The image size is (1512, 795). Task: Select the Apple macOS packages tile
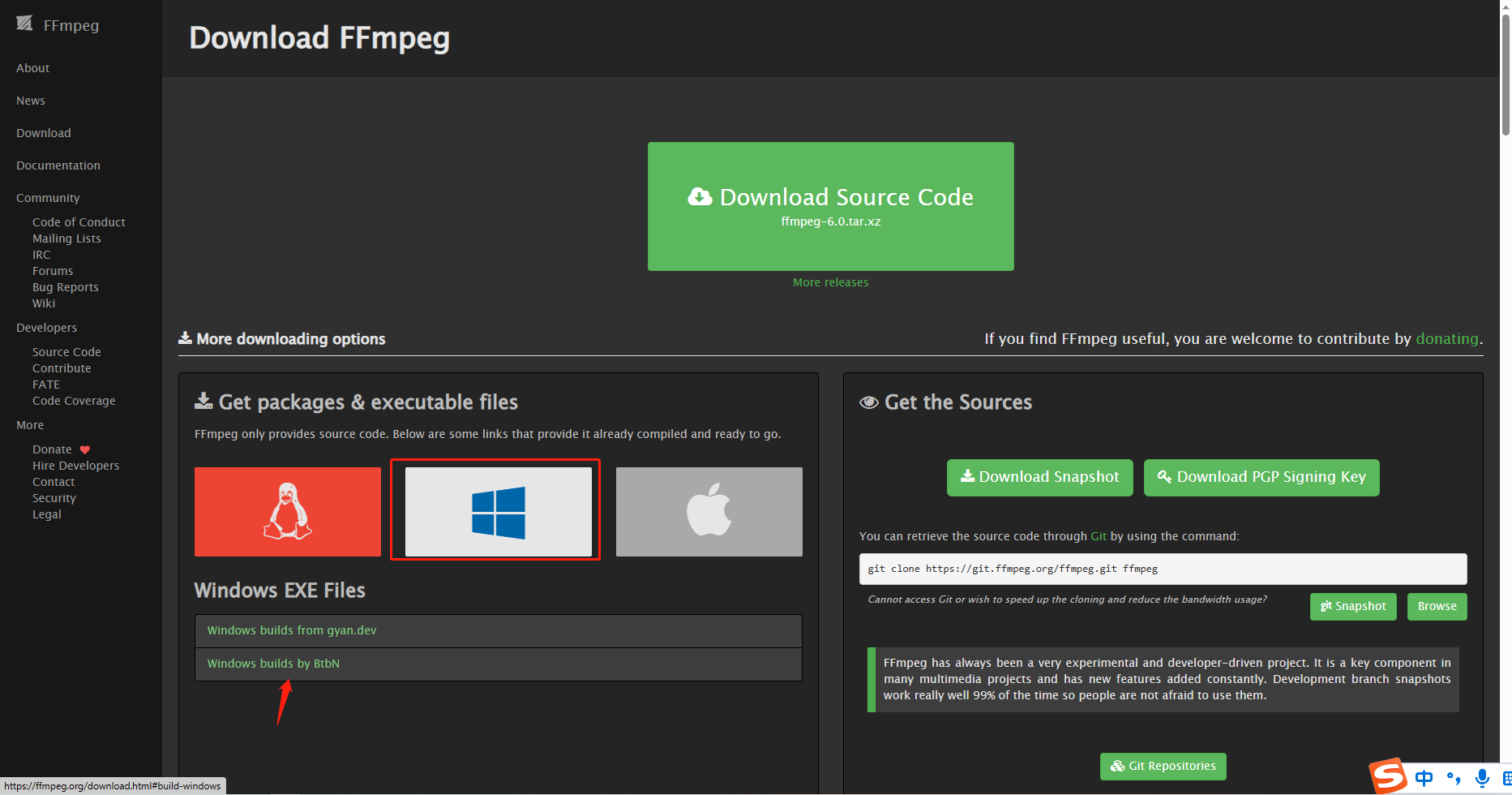(709, 512)
